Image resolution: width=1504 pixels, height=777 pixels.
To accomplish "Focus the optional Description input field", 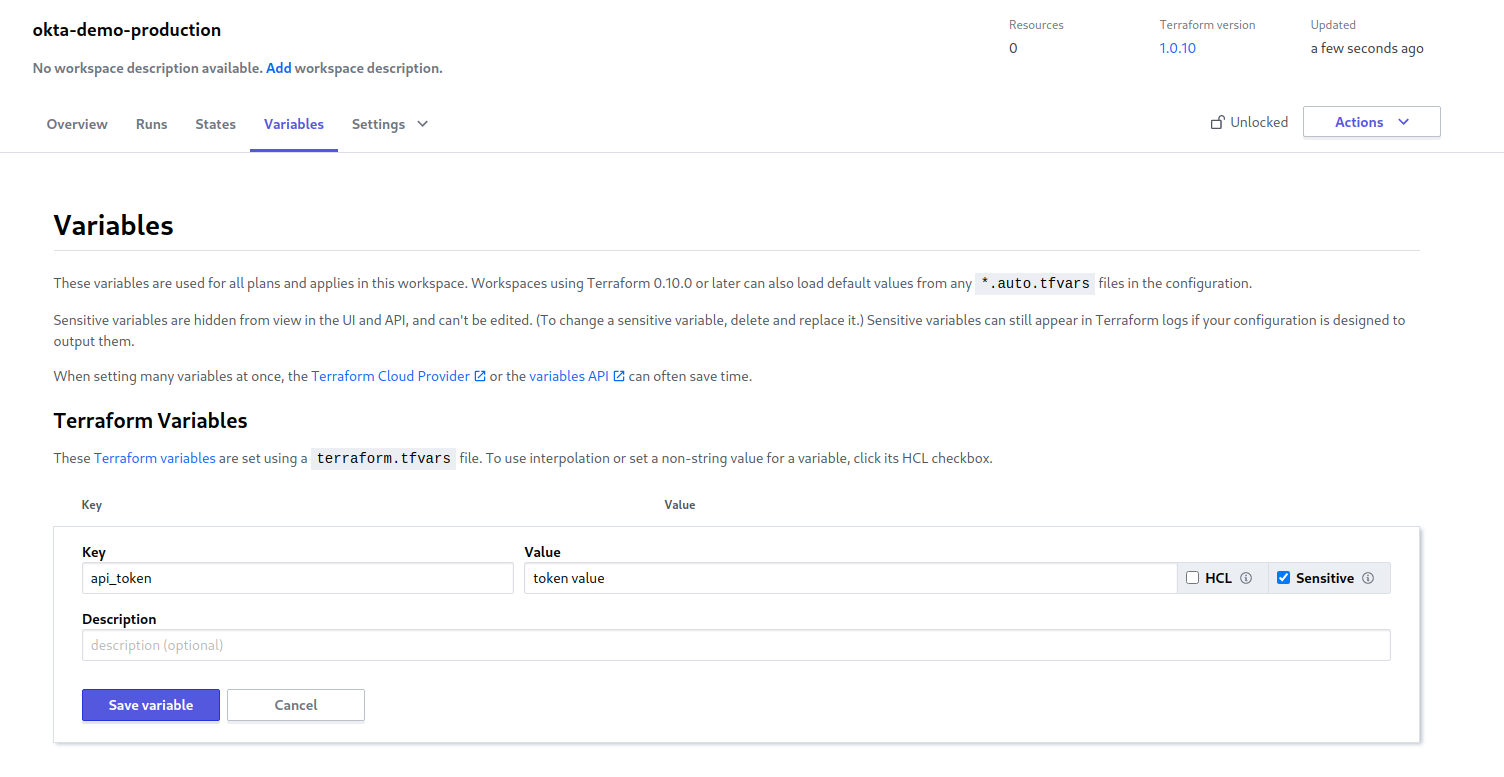I will [736, 645].
